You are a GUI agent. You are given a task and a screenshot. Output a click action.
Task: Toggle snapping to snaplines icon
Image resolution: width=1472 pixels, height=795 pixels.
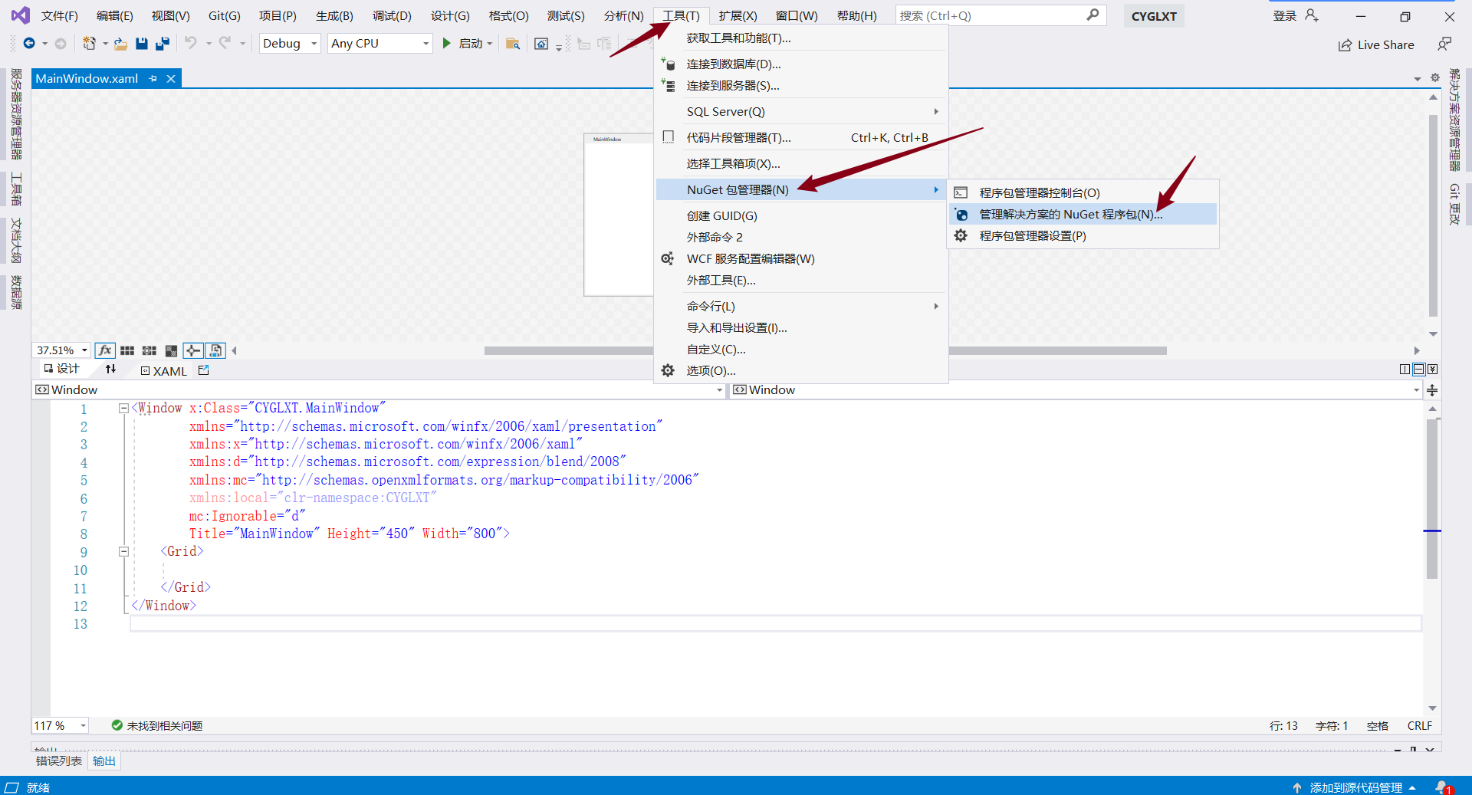pos(193,350)
